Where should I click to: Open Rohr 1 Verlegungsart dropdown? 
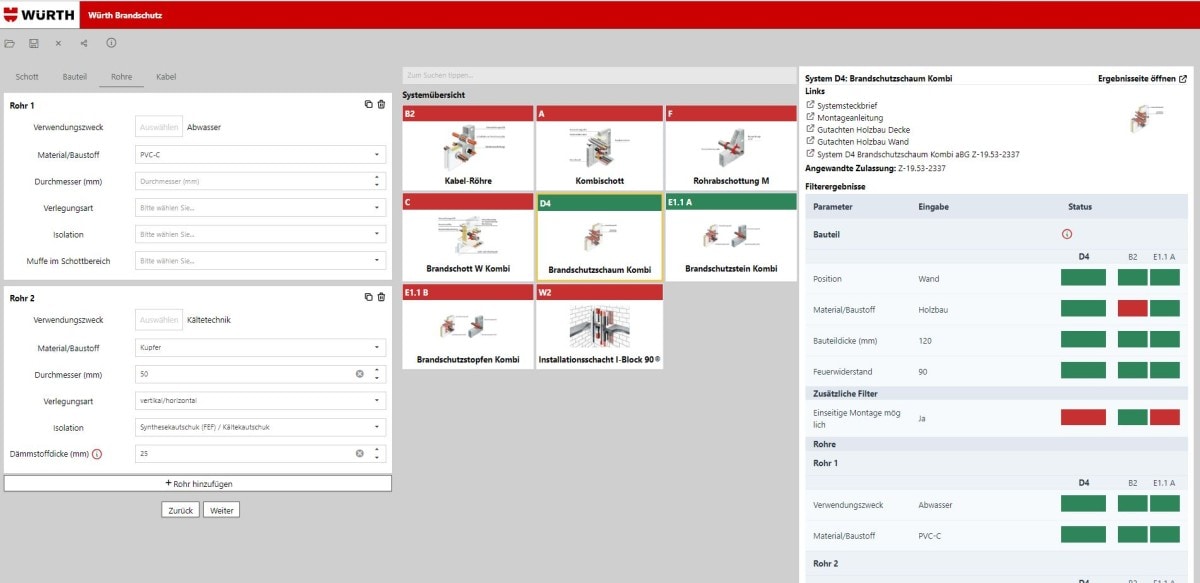[x=260, y=207]
